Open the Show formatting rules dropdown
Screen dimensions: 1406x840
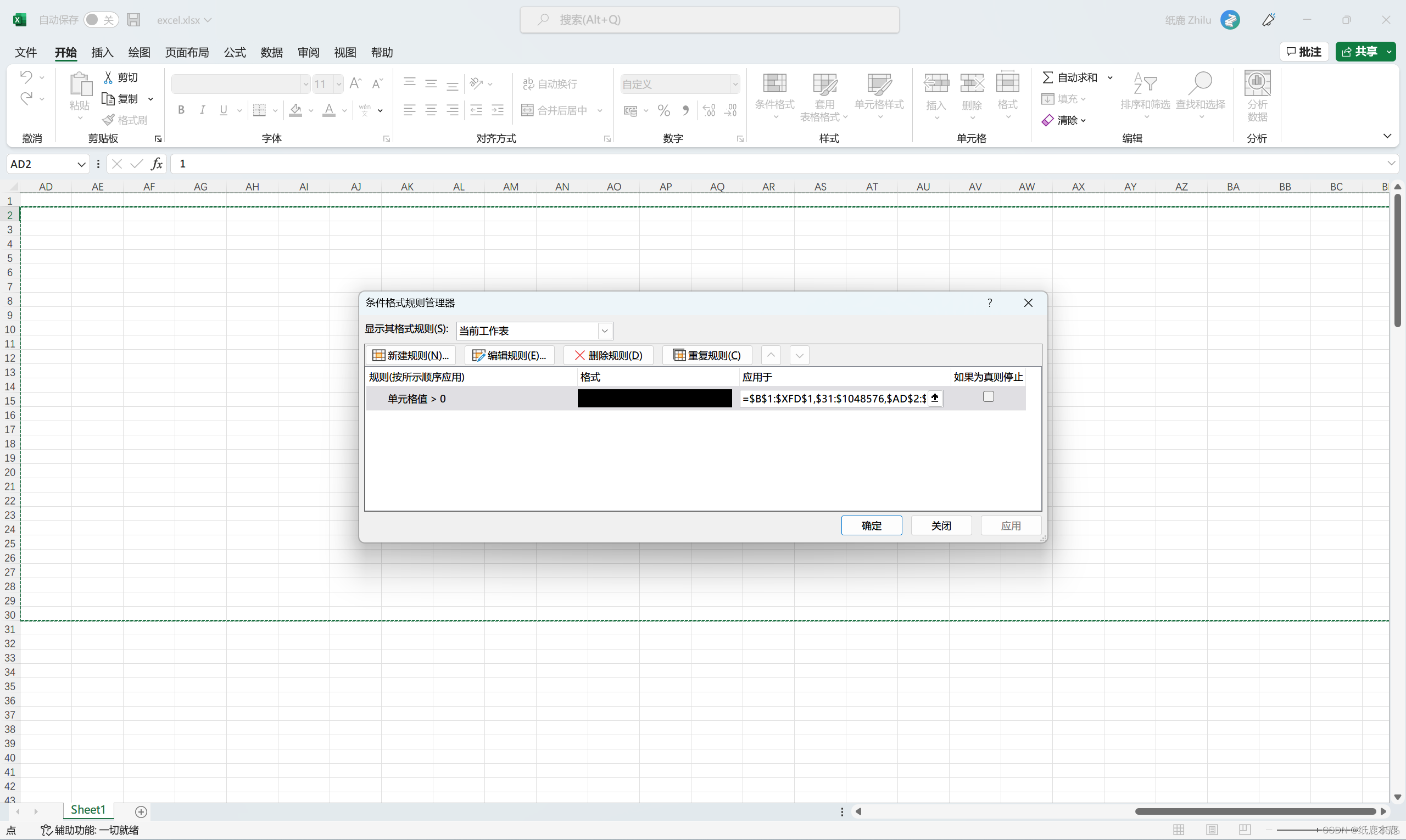point(604,331)
